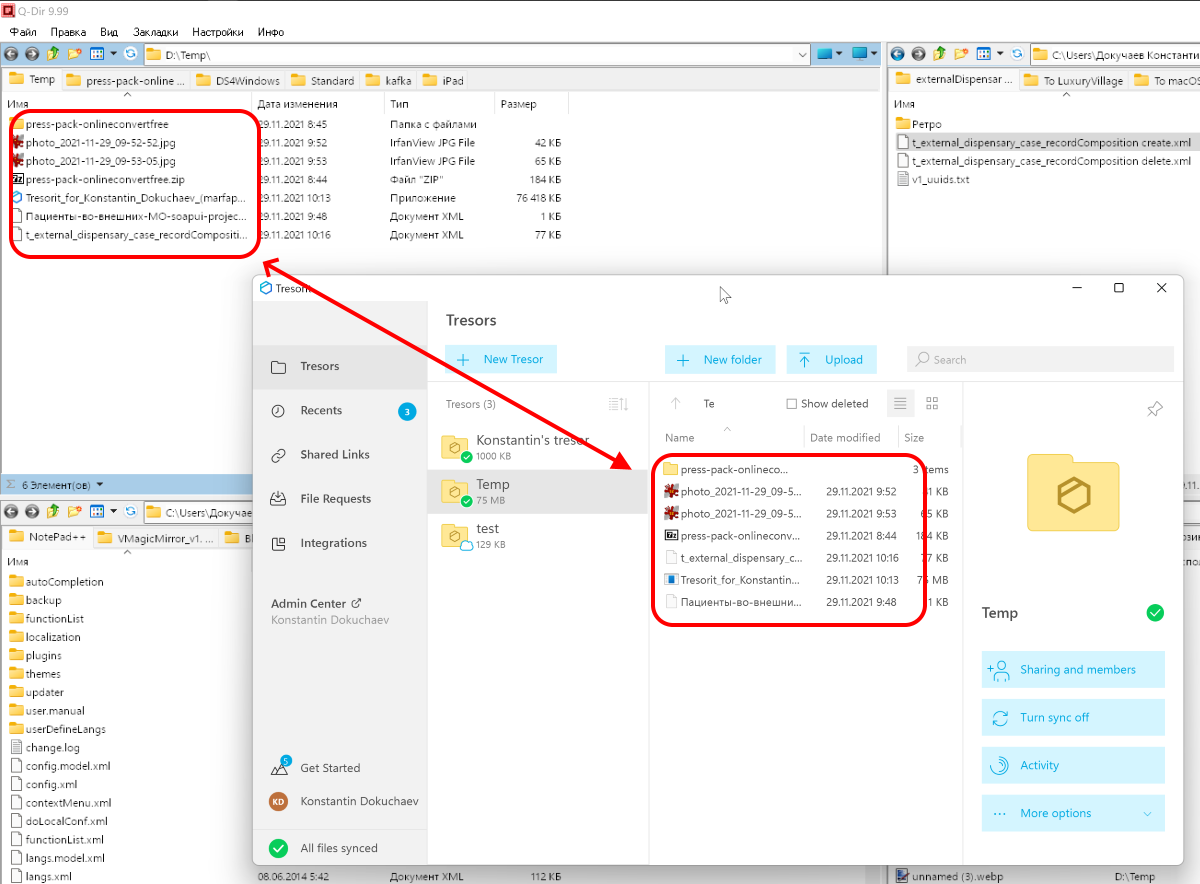Select the plugins folder in the NotePad++ pane
The image size is (1200, 884).
point(36,655)
